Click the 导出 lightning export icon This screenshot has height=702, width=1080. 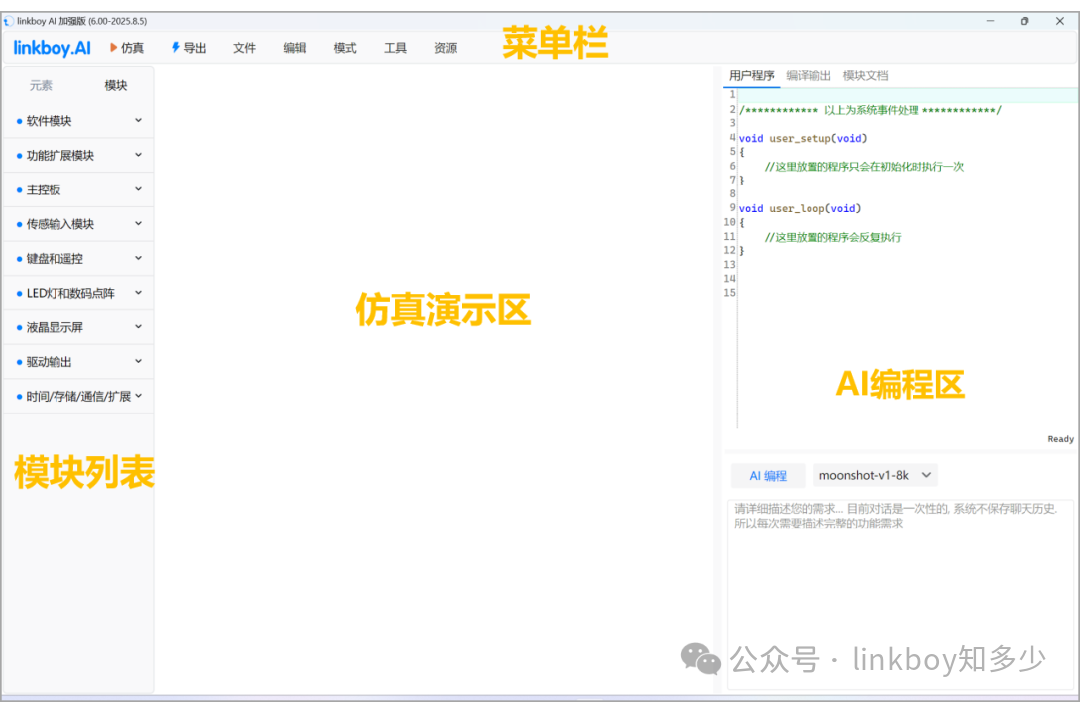pyautogui.click(x=176, y=48)
